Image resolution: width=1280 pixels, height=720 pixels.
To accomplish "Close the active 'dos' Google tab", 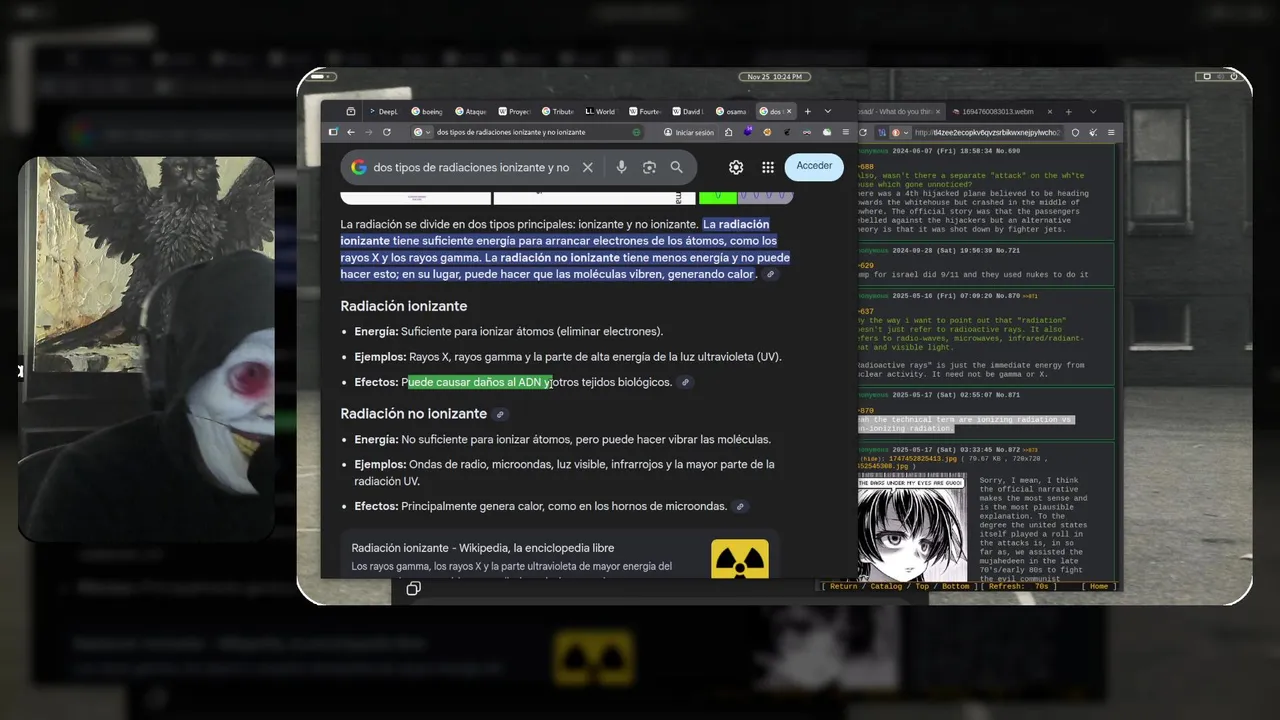I will click(x=789, y=111).
